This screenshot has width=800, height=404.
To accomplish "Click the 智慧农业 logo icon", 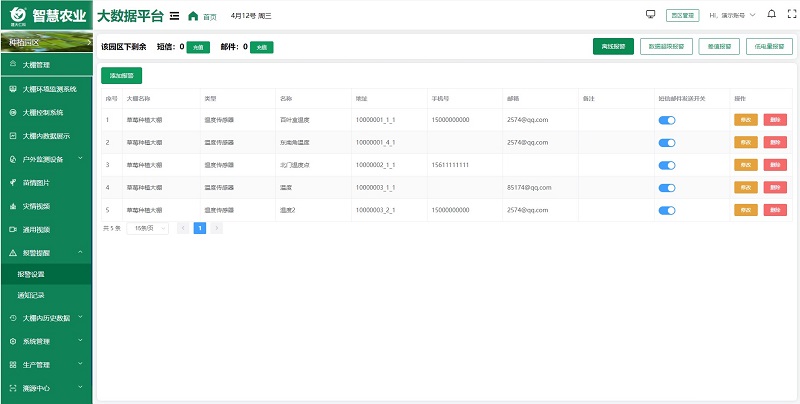I will (x=14, y=16).
